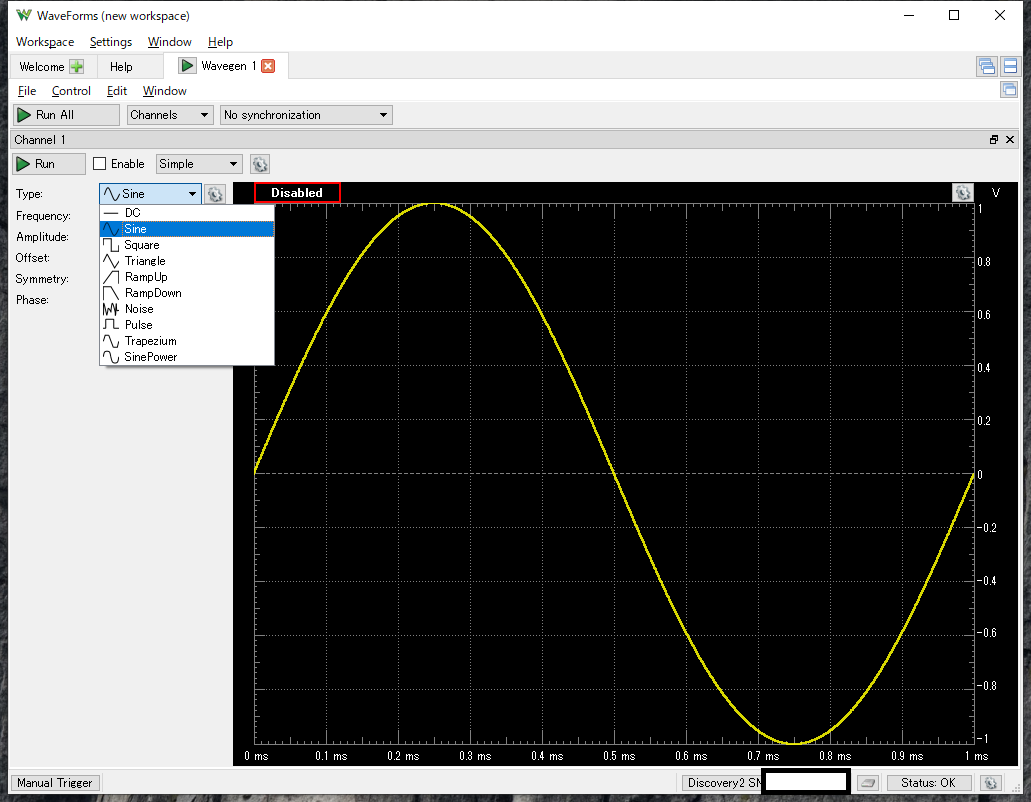Click the device icon in status bar
This screenshot has width=1031, height=802.
868,783
